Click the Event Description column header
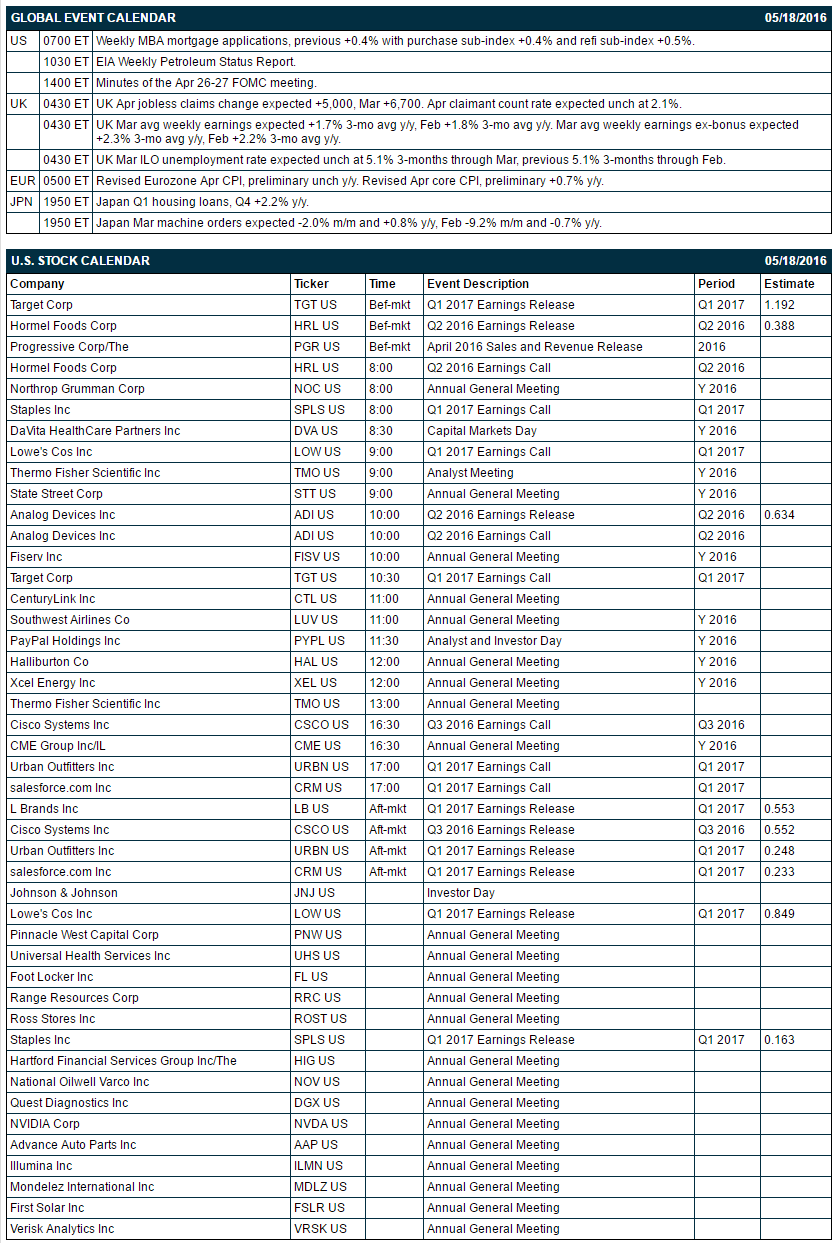Image resolution: width=836 pixels, height=1243 pixels. 478,284
